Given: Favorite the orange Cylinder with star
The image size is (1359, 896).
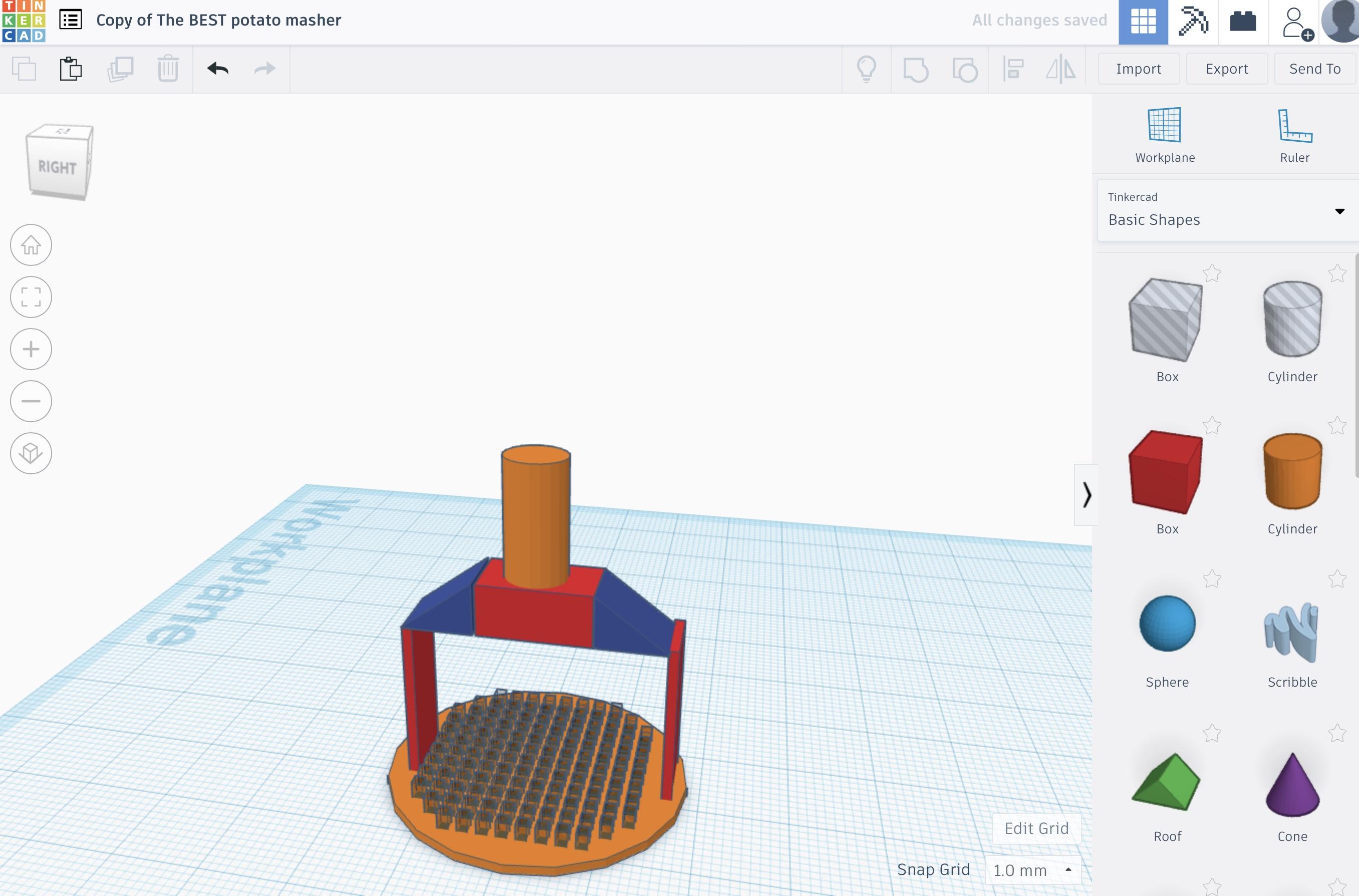Looking at the screenshot, I should pos(1337,426).
